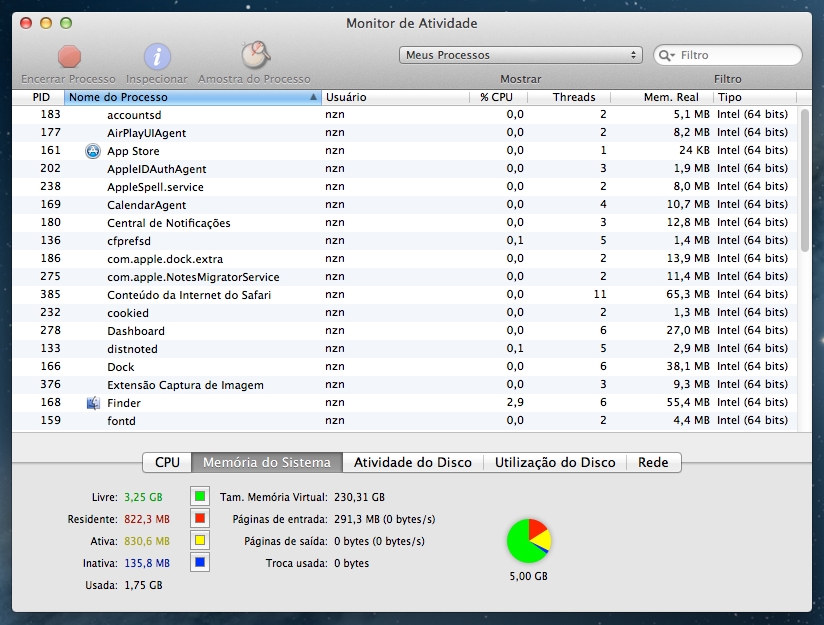This screenshot has height=625, width=824.
Task: Select the fontd process
Action: tap(404, 421)
